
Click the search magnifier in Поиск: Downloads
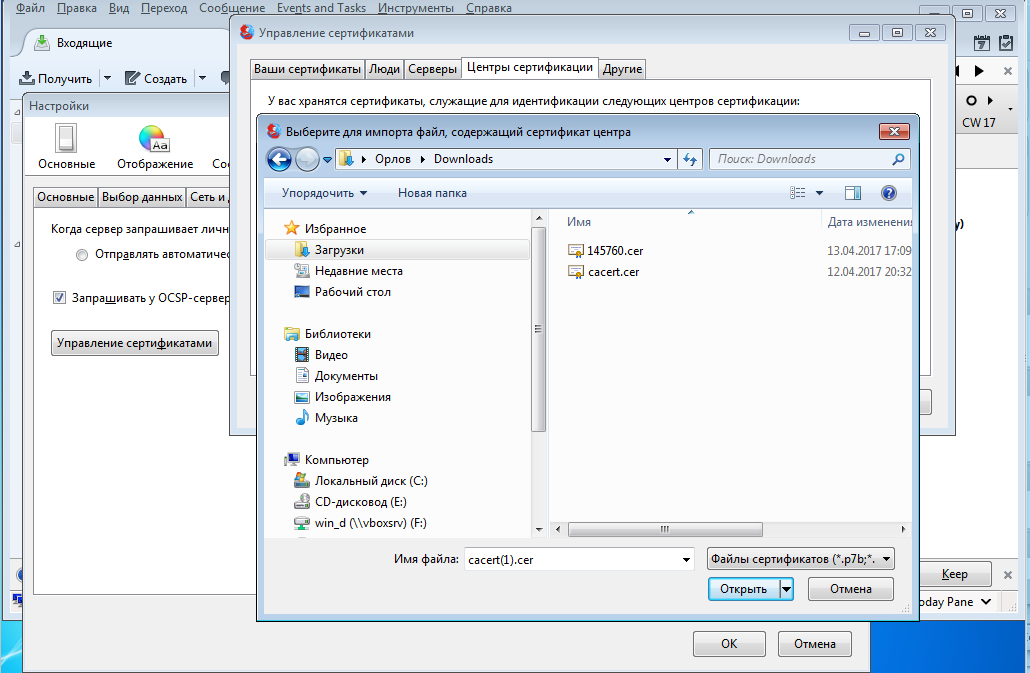pyautogui.click(x=898, y=159)
